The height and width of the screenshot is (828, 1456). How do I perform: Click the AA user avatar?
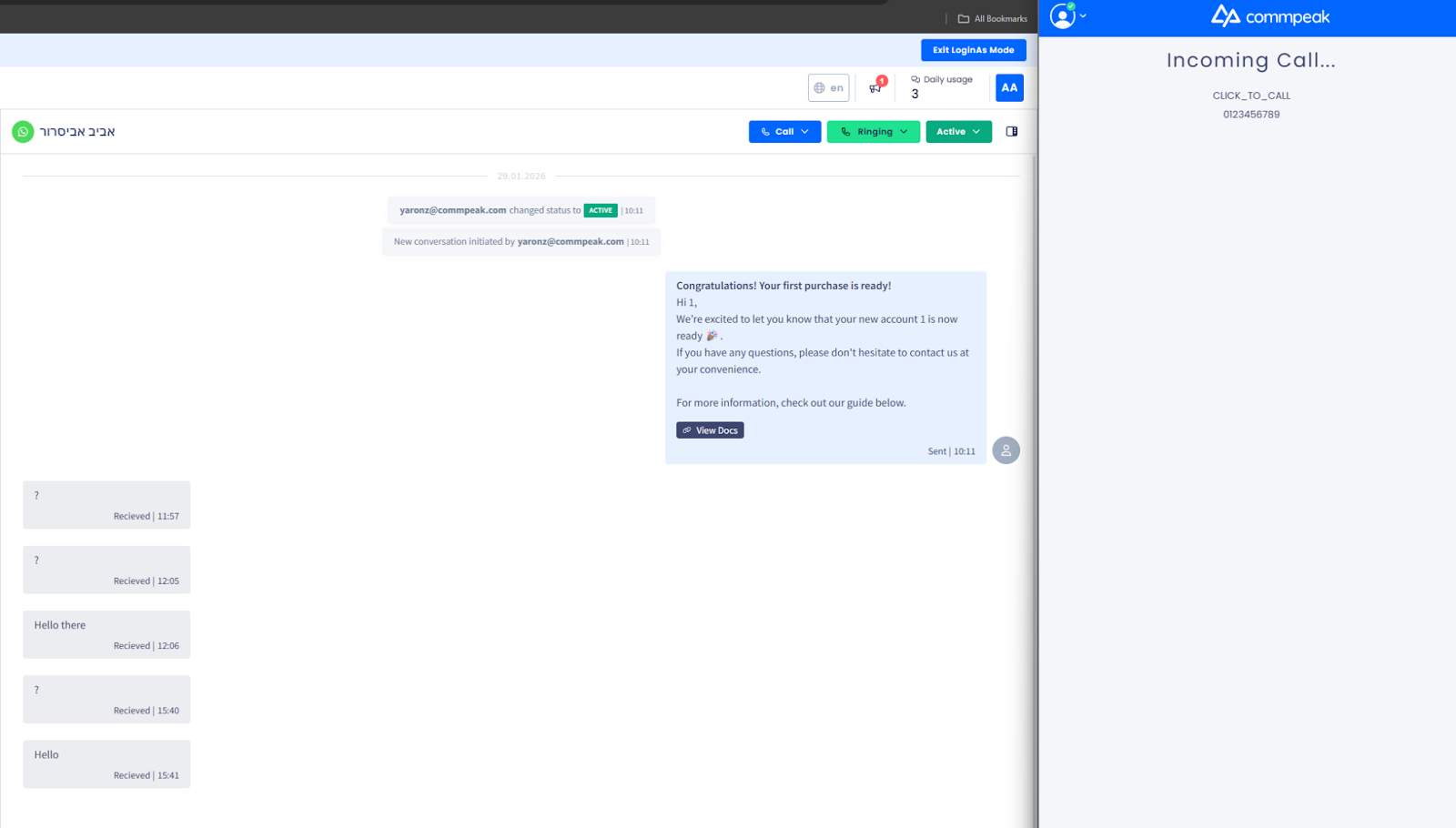pyautogui.click(x=1009, y=88)
